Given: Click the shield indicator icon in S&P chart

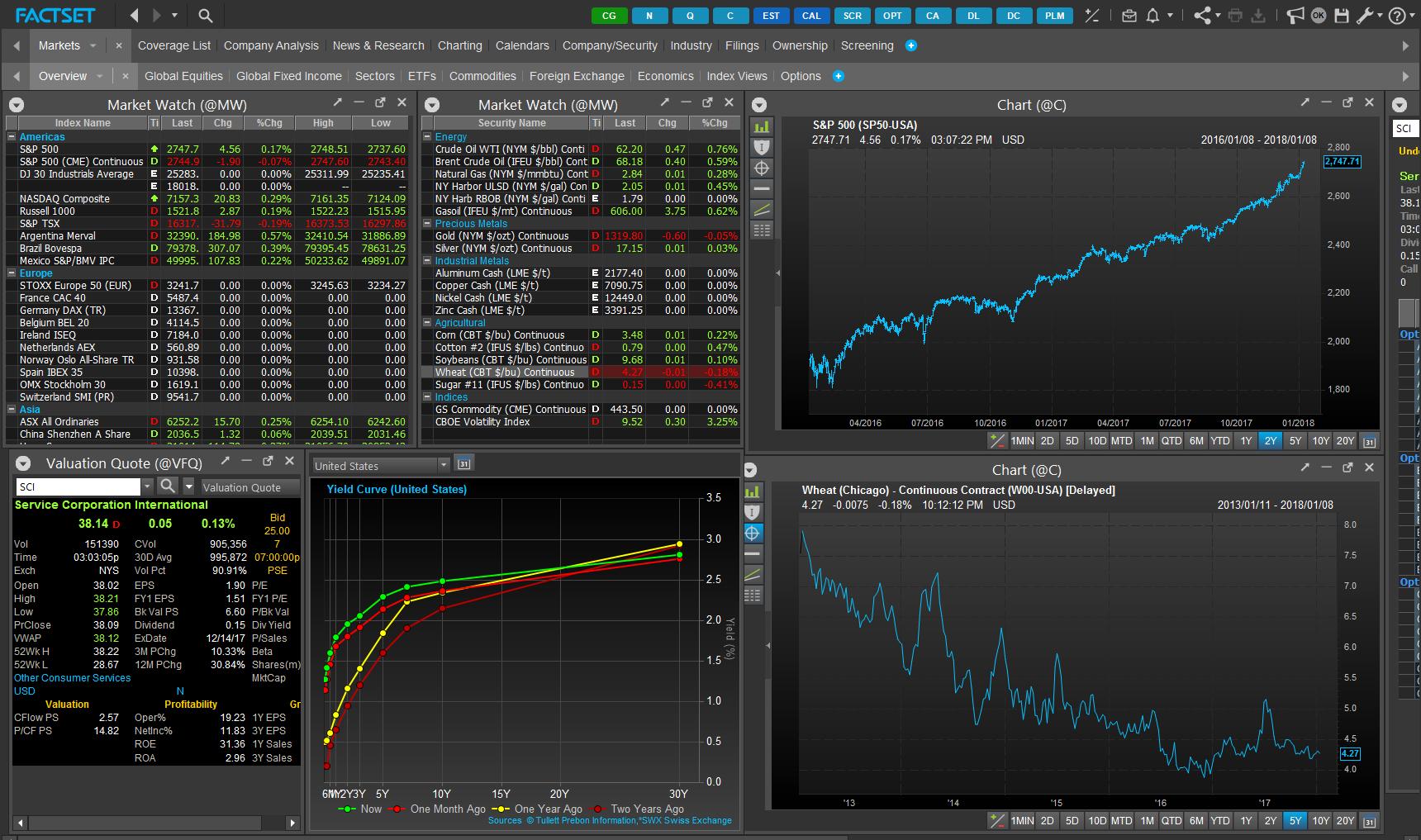Looking at the screenshot, I should 762,147.
